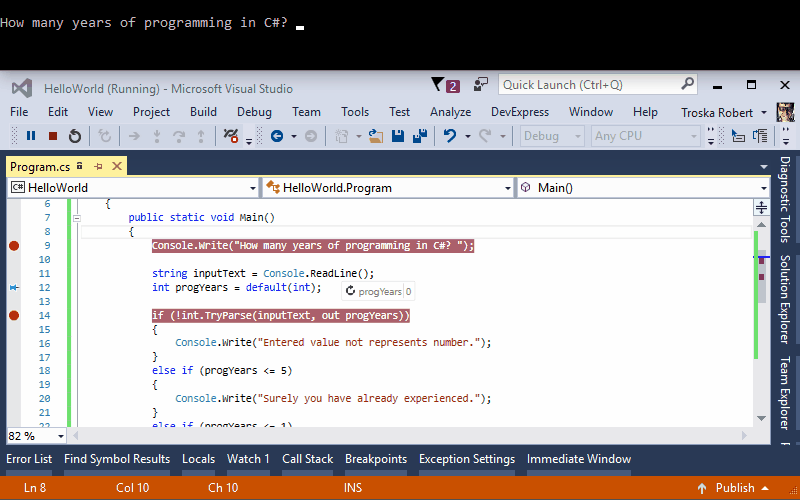The image size is (800, 500).
Task: Toggle the breakpoint on line 9
Action: point(14,246)
